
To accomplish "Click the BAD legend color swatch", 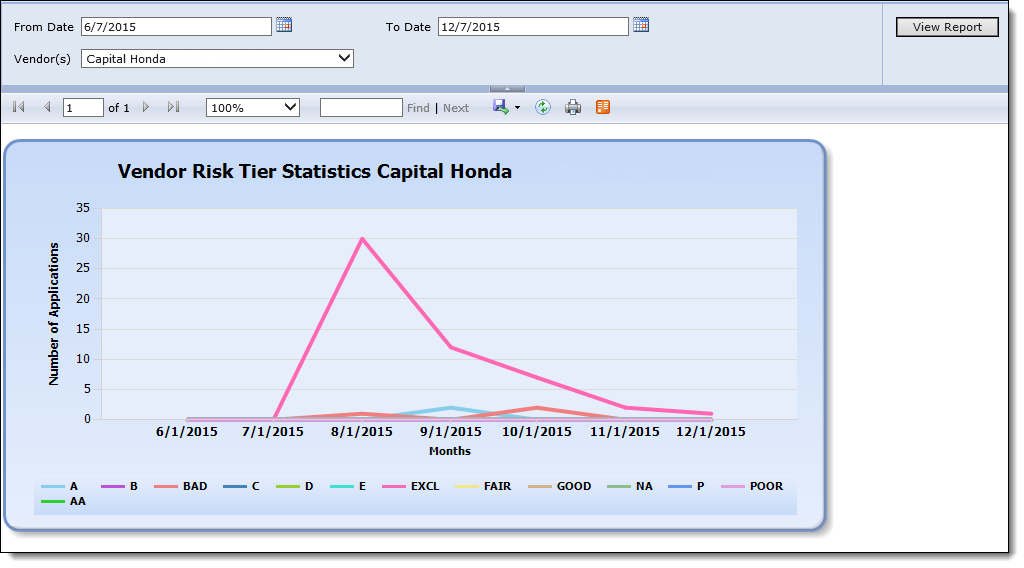I will (x=166, y=486).
